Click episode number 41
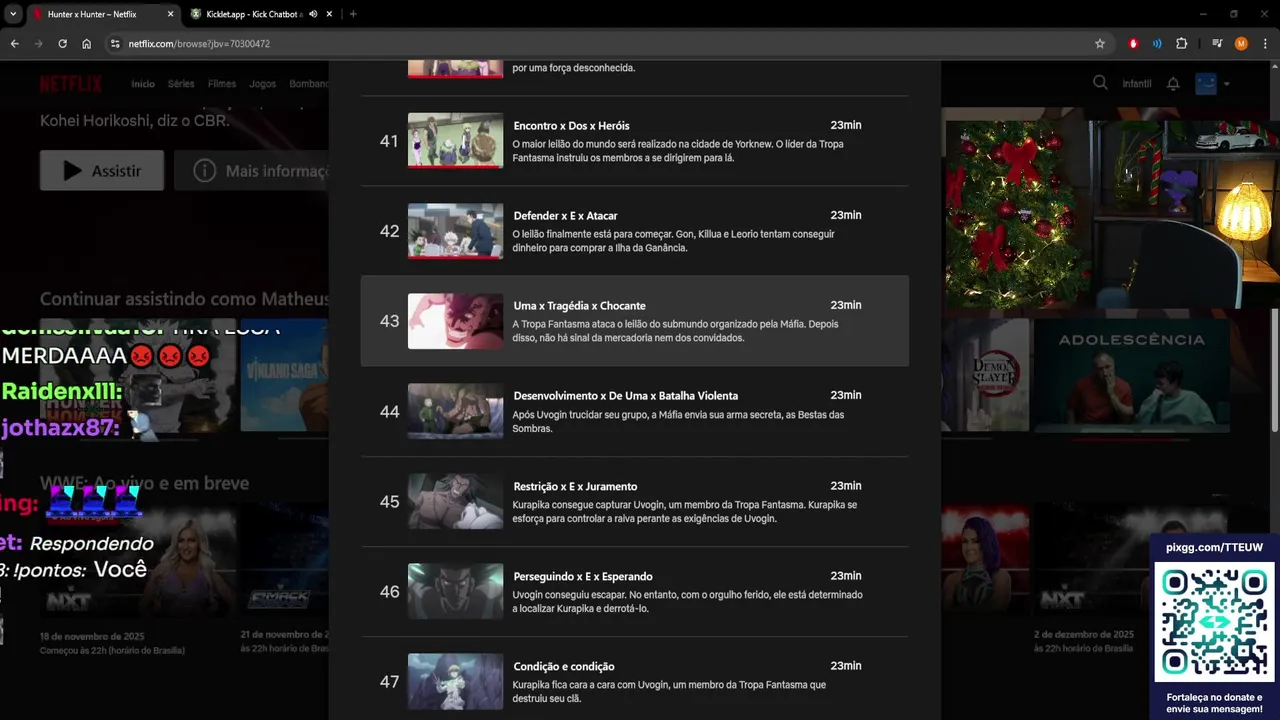 (389, 141)
